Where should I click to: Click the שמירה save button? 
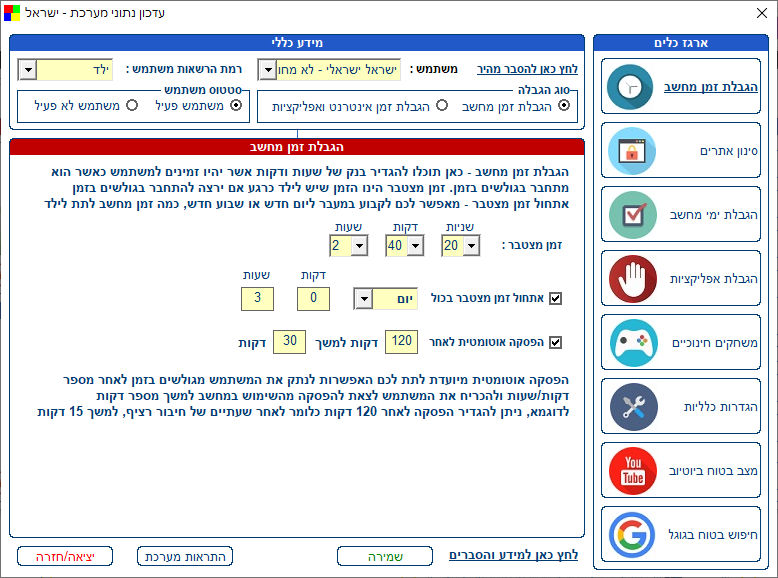point(384,556)
